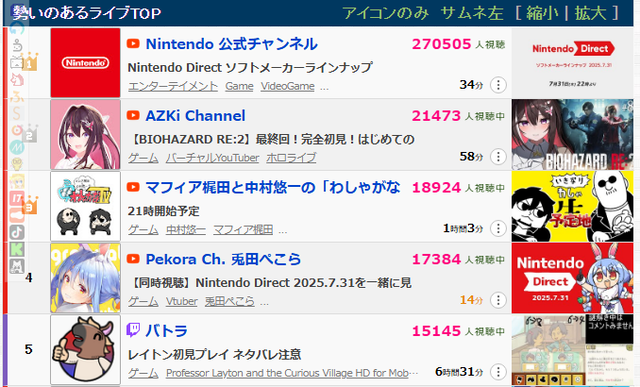Viewport: 640px width, 387px height.
Task: Select the pink unicorn icon in sidebar
Action: click(x=17, y=79)
